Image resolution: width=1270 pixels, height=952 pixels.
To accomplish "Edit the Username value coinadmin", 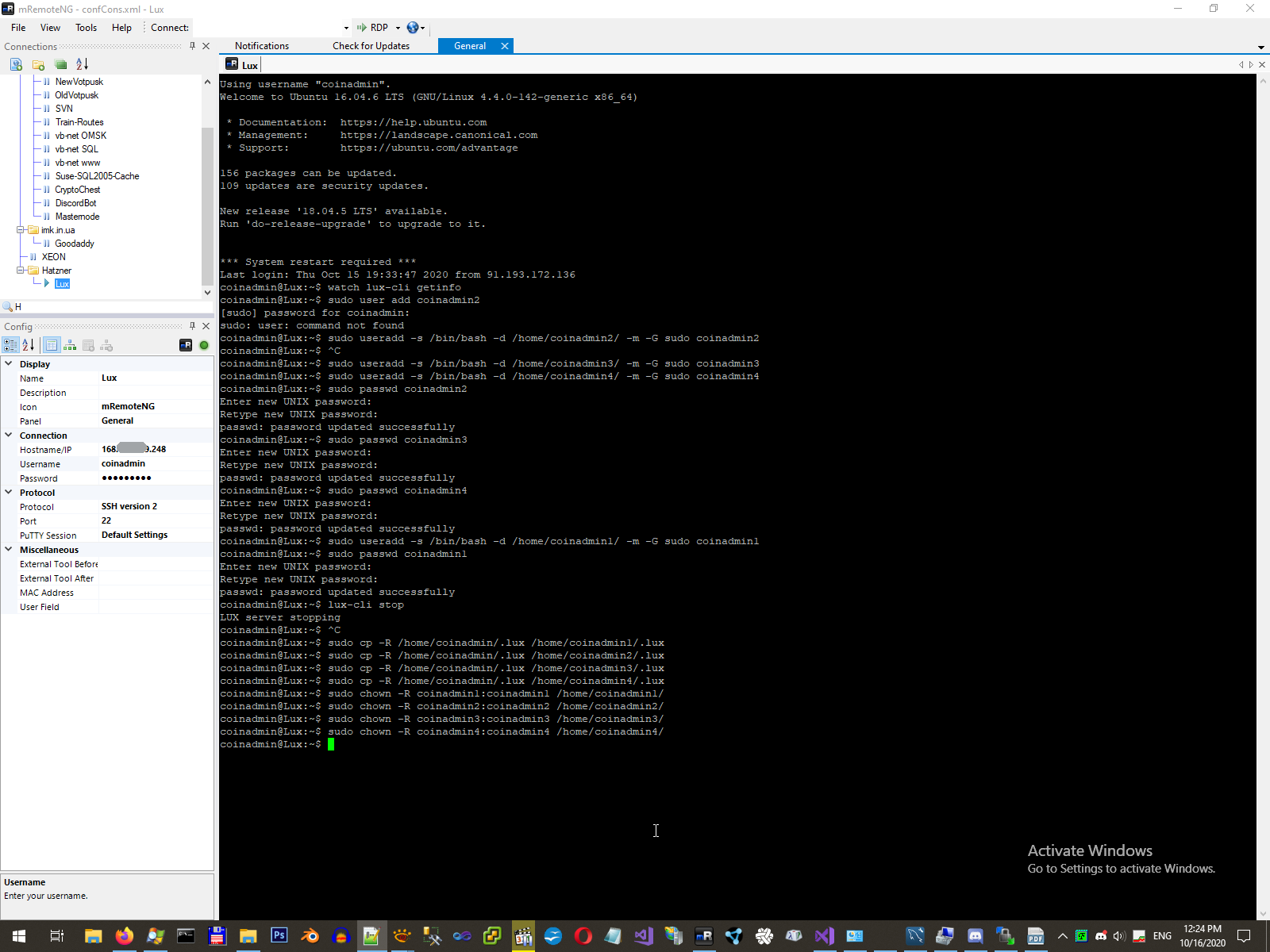I will coord(156,463).
